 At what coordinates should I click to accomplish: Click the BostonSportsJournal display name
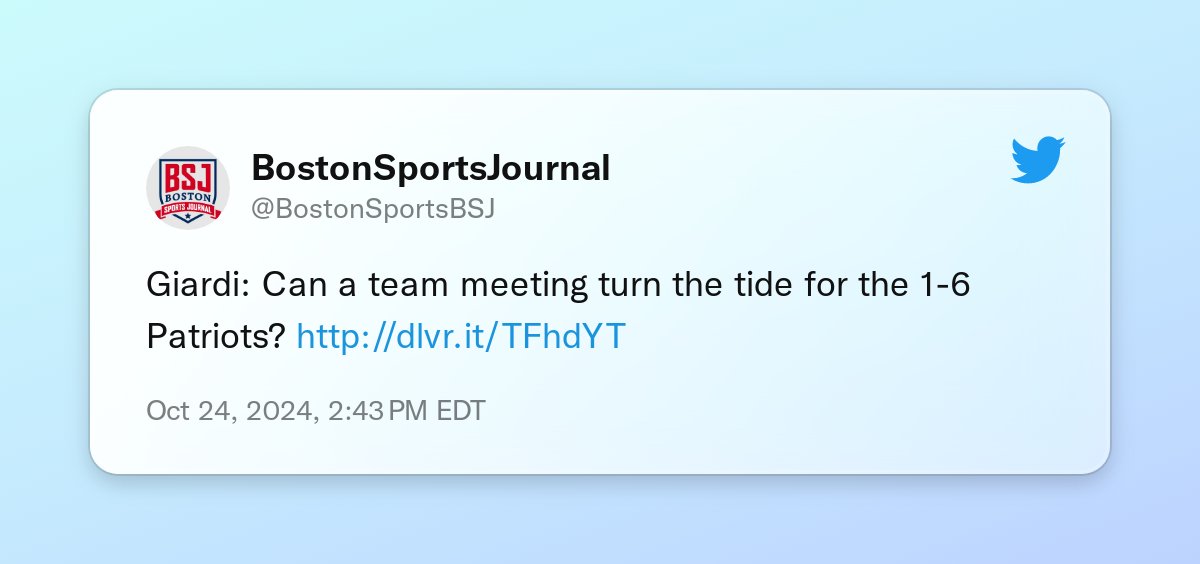pyautogui.click(x=430, y=168)
